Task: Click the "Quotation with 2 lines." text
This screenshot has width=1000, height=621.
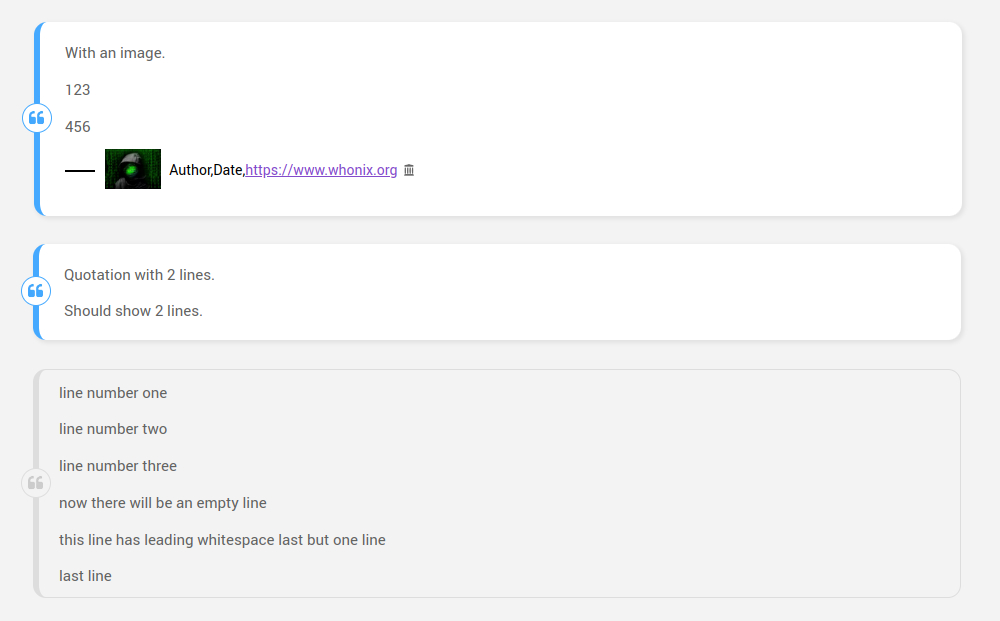Action: click(x=139, y=275)
